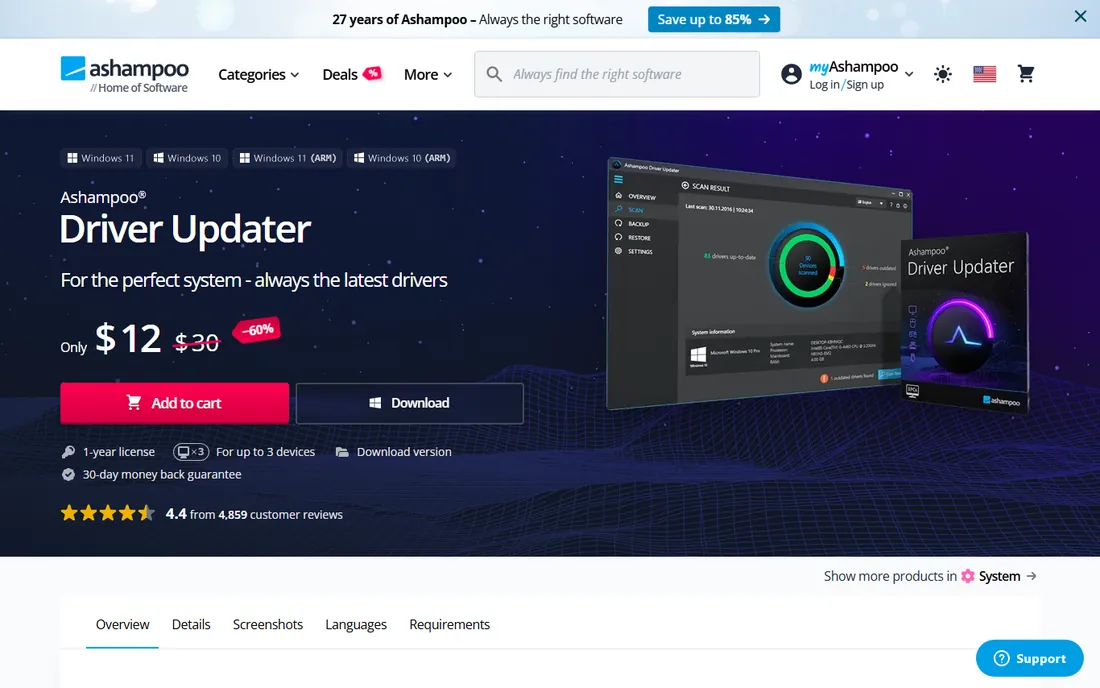Click the Windows 10 (ARM) badge

402,158
